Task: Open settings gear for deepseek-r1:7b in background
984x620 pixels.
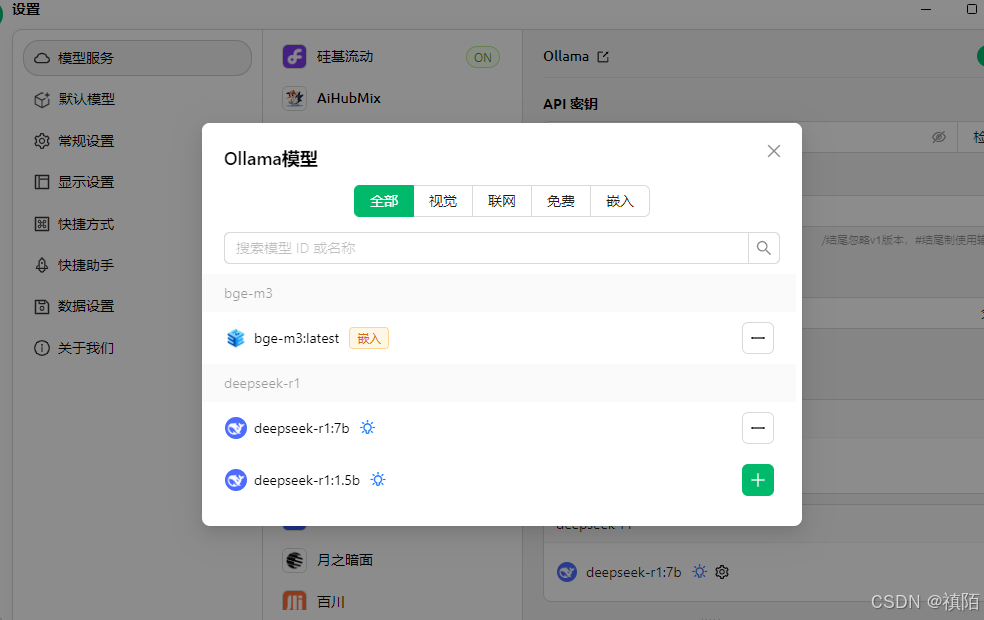Action: (x=722, y=572)
